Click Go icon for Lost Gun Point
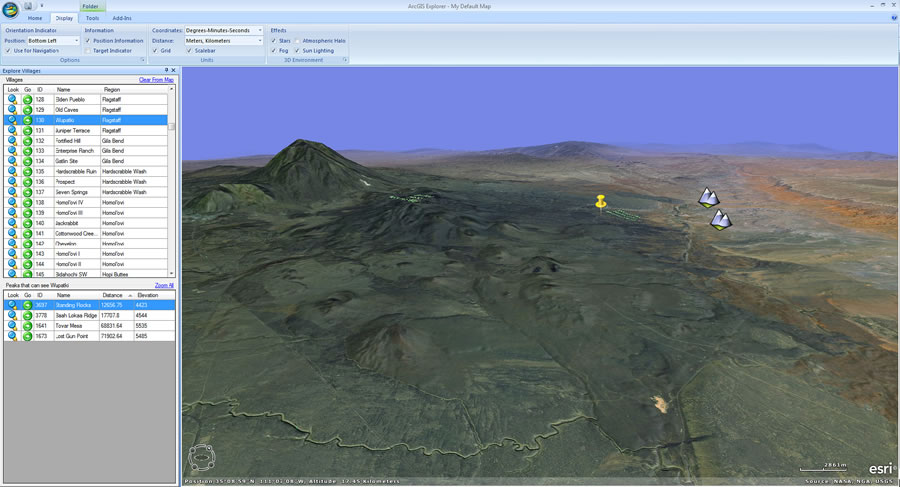This screenshot has height=487, width=900. pos(28,336)
